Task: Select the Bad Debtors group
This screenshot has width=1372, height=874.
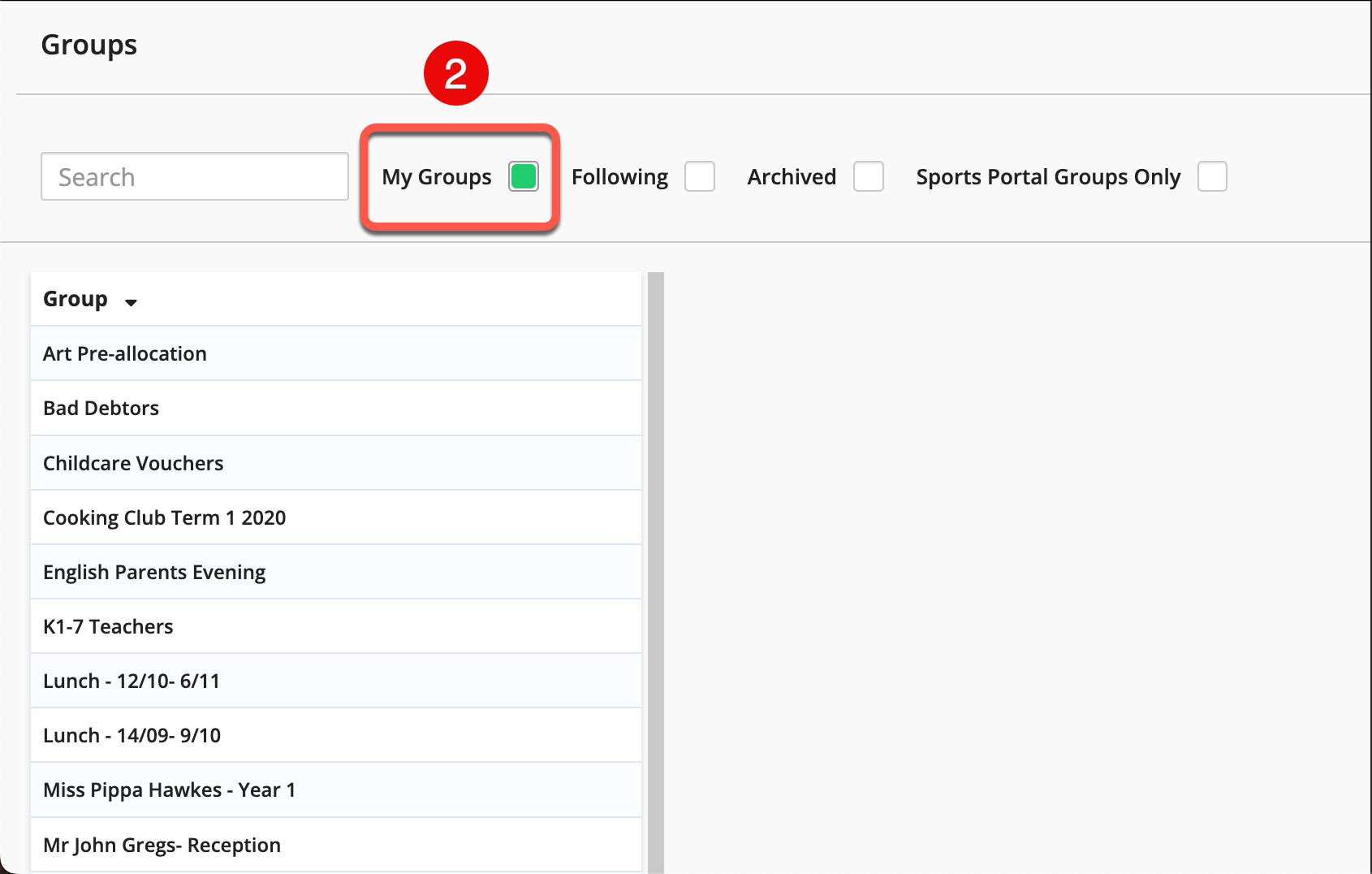Action: [x=101, y=408]
